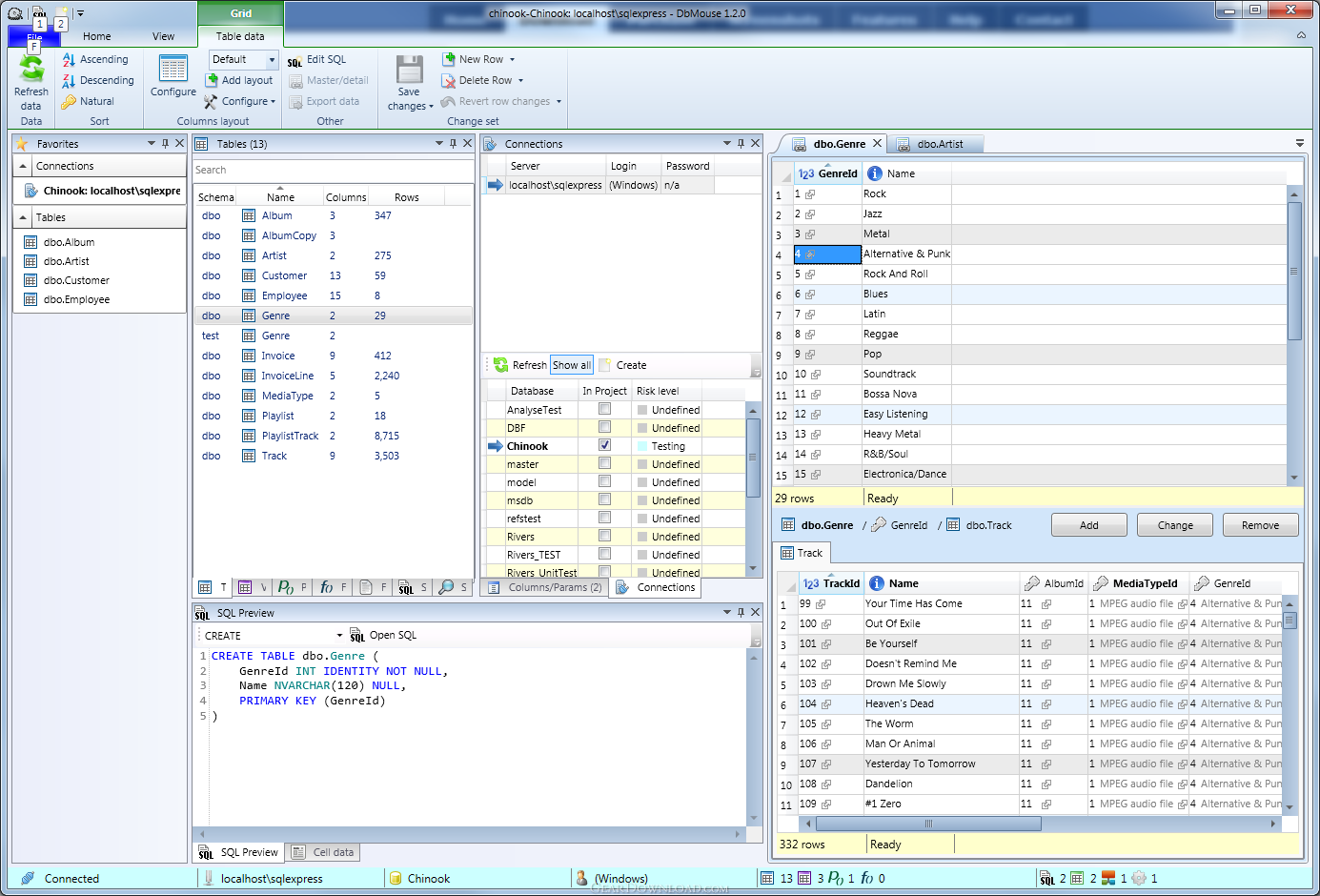Open the document tabs list dropdown
The image size is (1320, 896).
click(x=1299, y=143)
